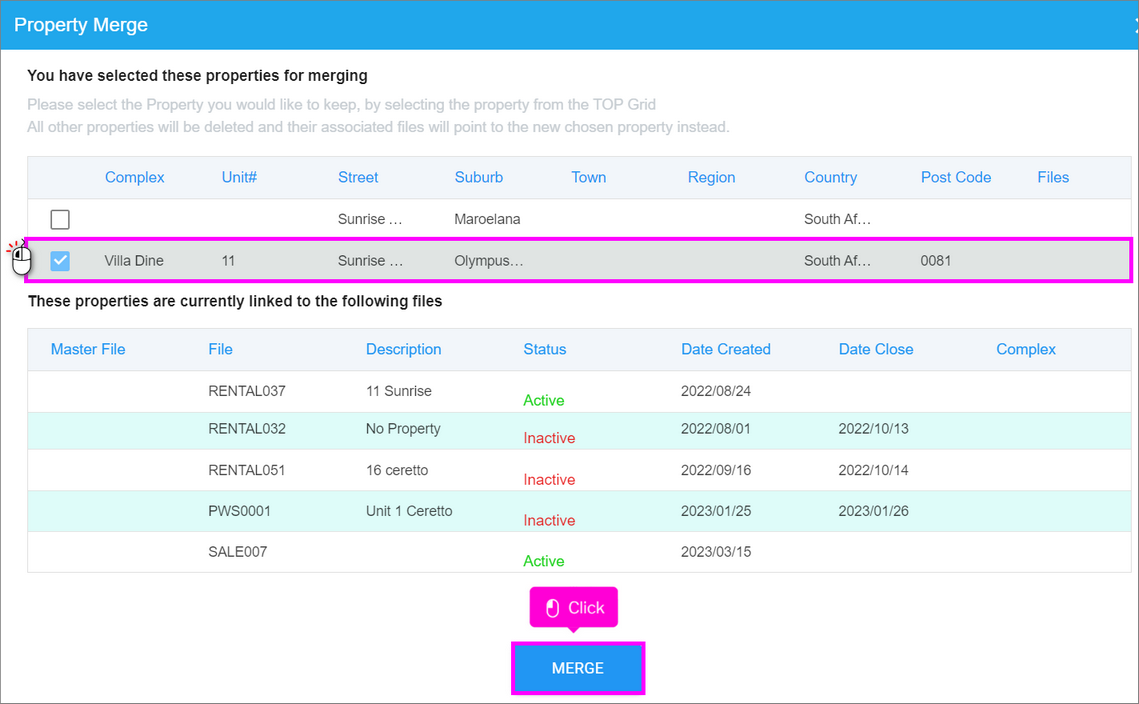Check the Maroelana property row checkbox

pos(60,219)
